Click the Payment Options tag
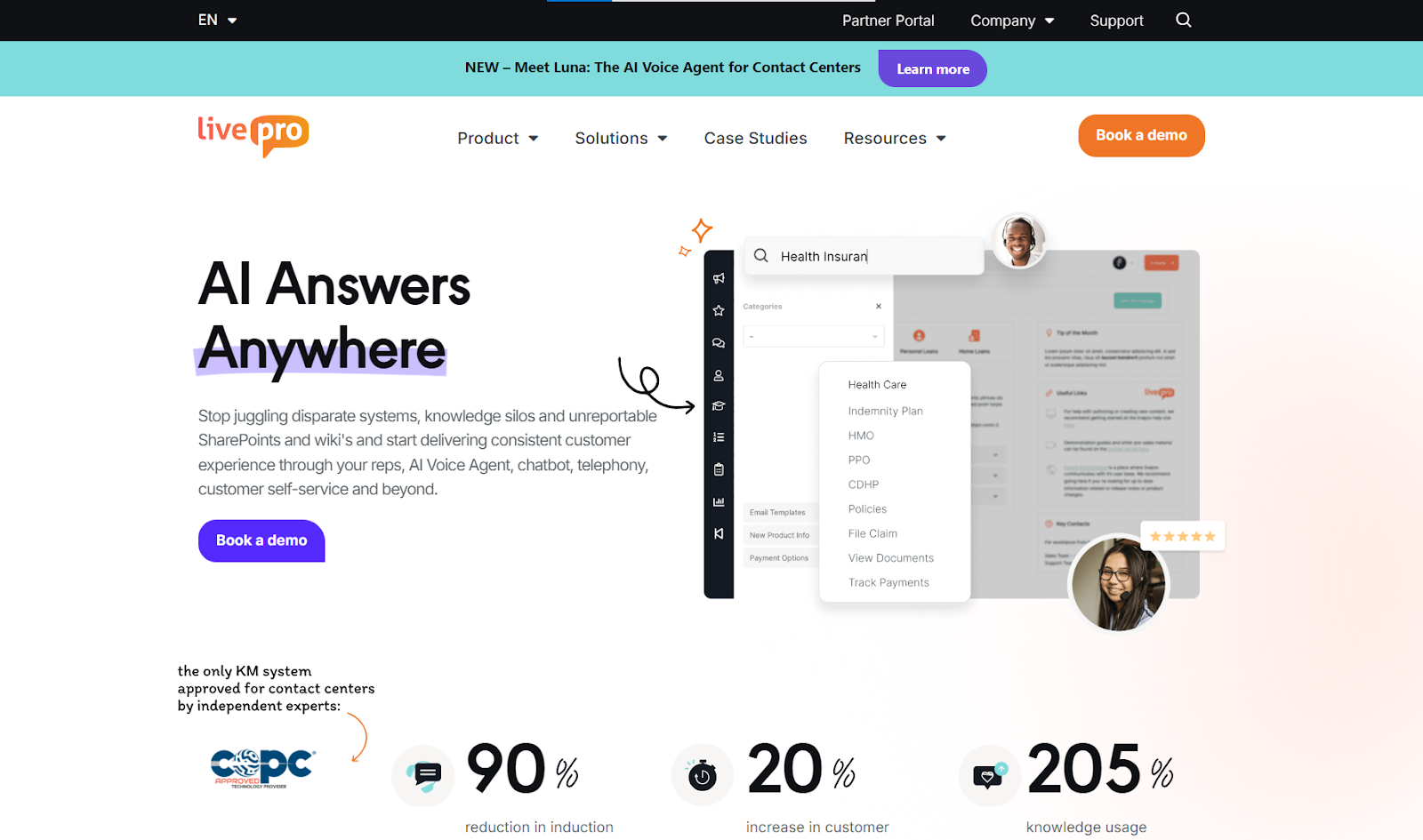The height and width of the screenshot is (840, 1423). click(x=779, y=558)
